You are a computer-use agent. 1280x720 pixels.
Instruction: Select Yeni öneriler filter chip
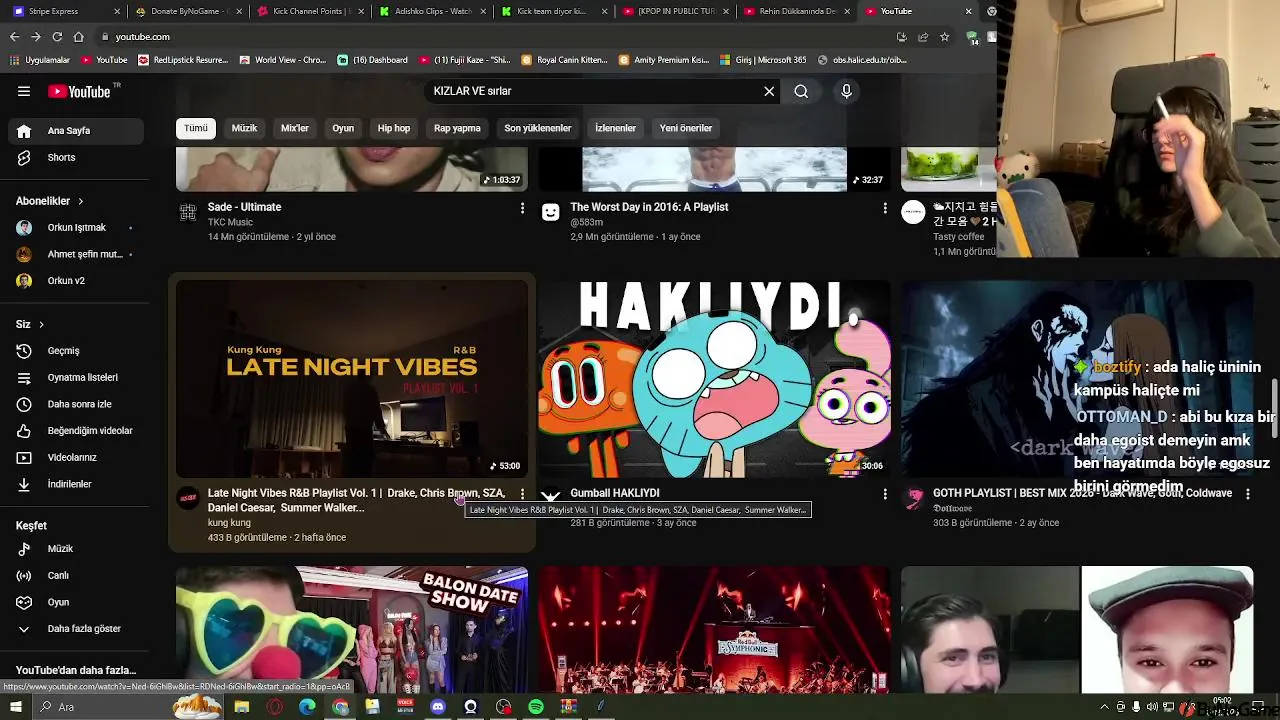pos(686,128)
